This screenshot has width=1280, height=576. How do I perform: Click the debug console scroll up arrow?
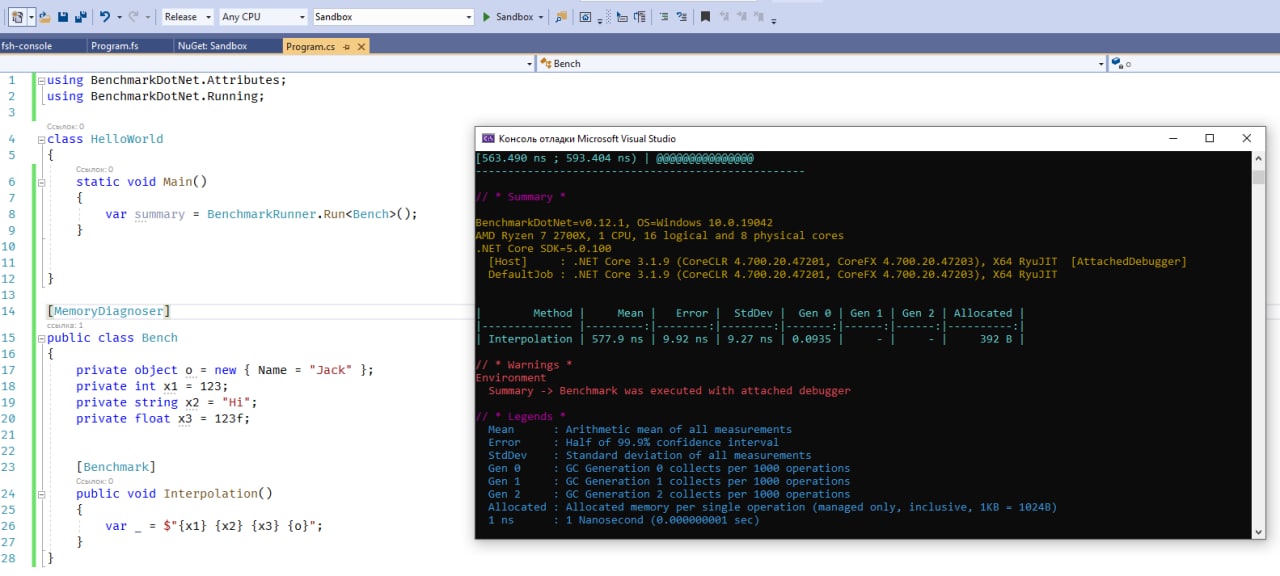1258,159
